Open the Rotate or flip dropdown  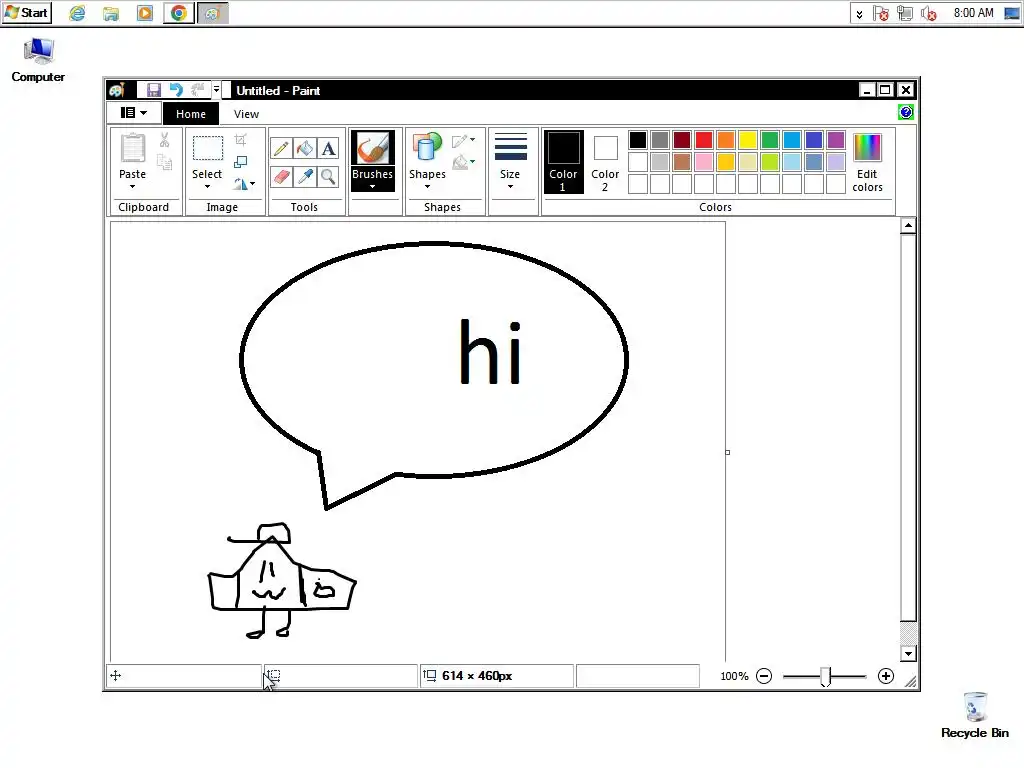pyautogui.click(x=244, y=184)
